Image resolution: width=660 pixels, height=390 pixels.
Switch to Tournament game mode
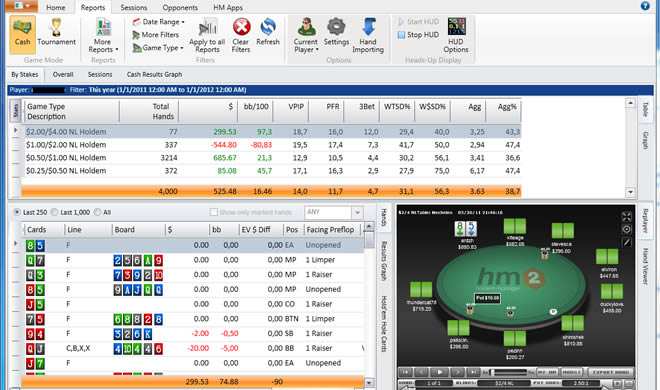56,34
